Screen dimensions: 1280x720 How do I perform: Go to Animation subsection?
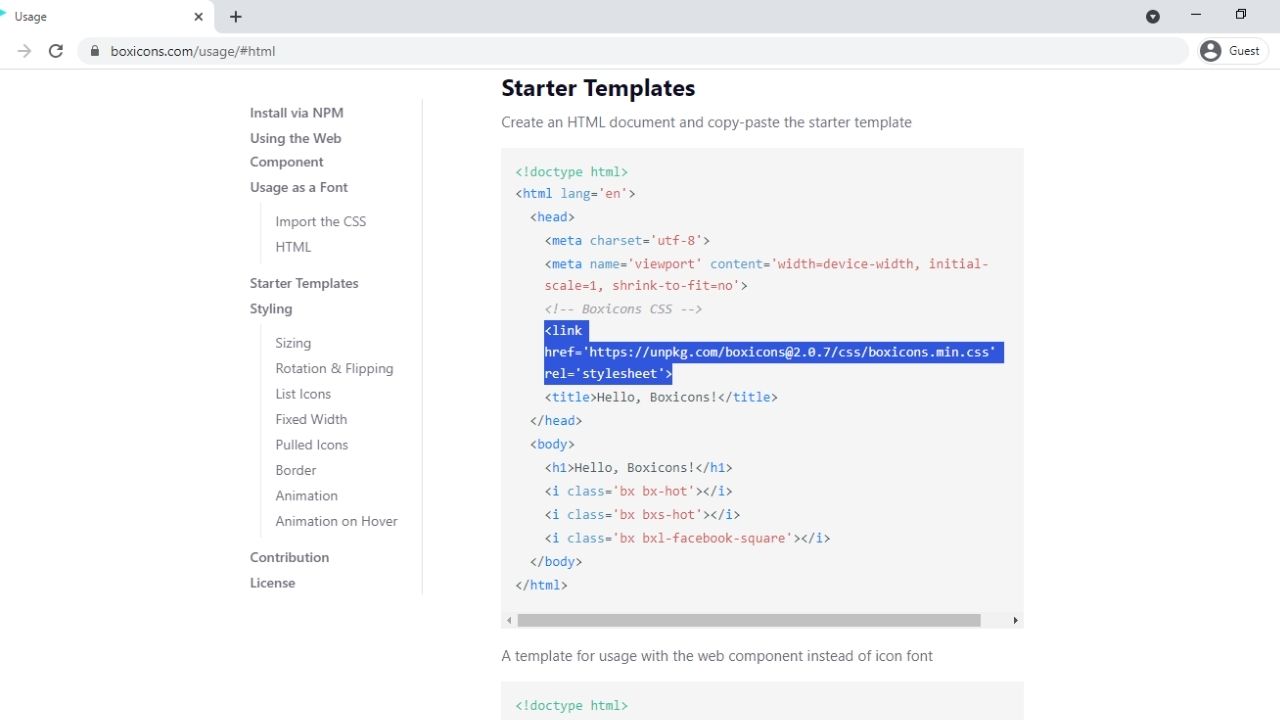306,496
